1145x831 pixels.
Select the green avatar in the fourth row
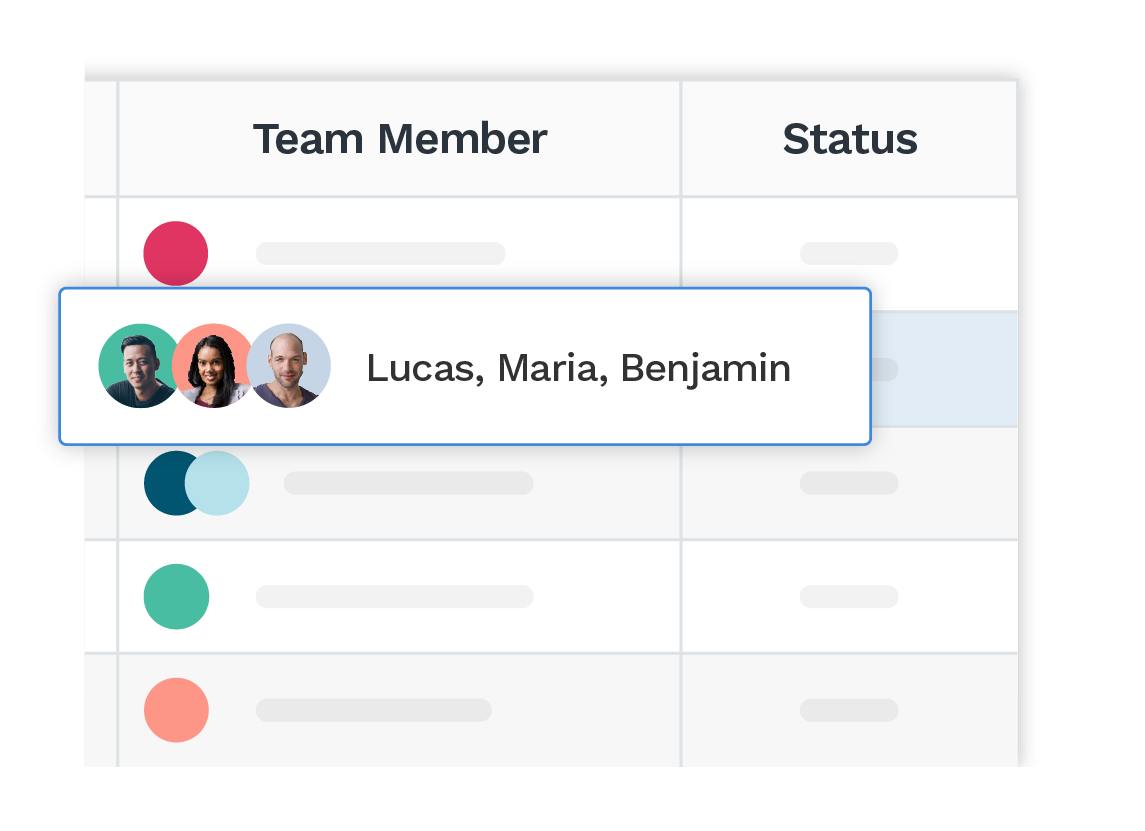[176, 597]
